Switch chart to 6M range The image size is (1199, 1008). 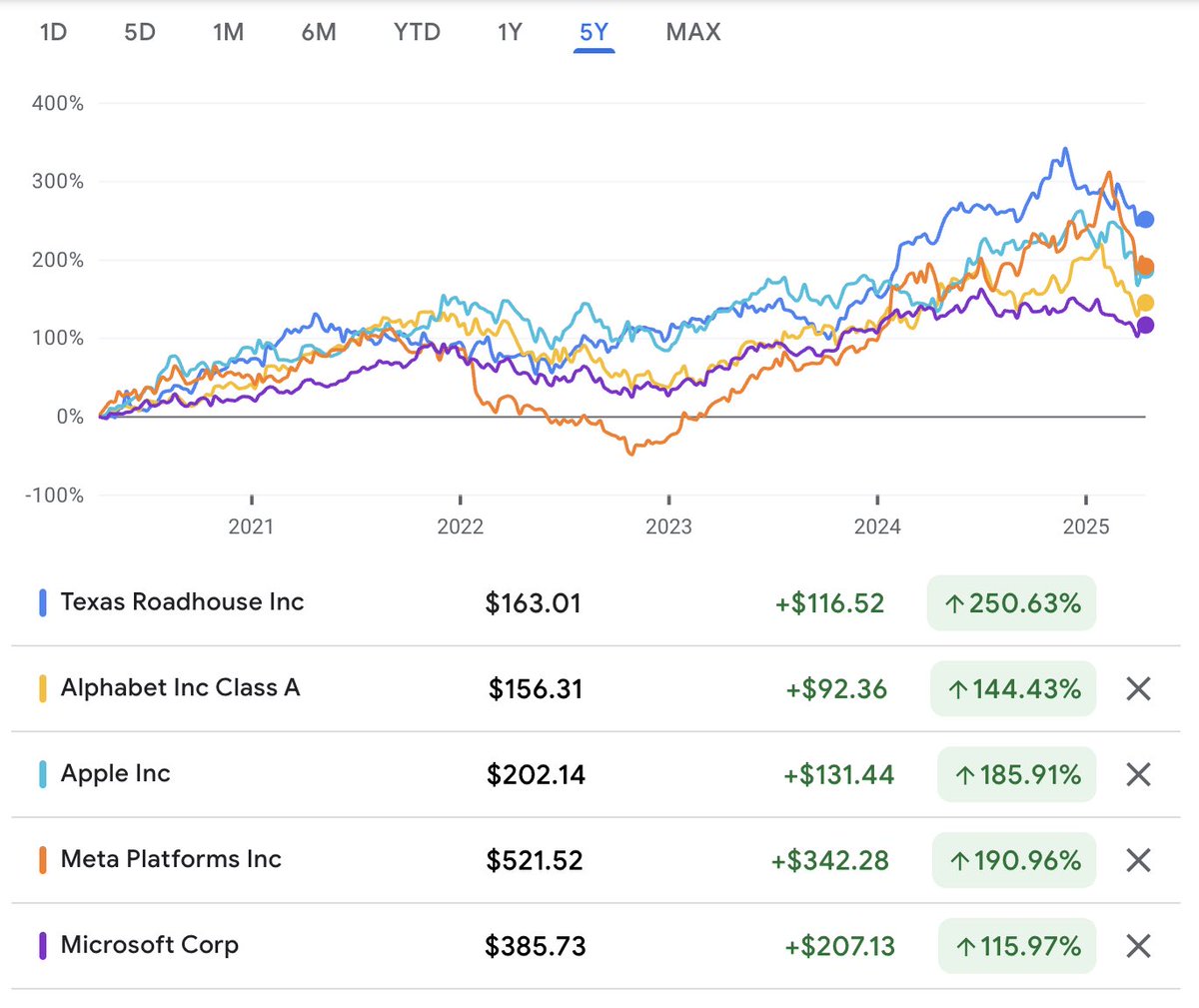[319, 32]
